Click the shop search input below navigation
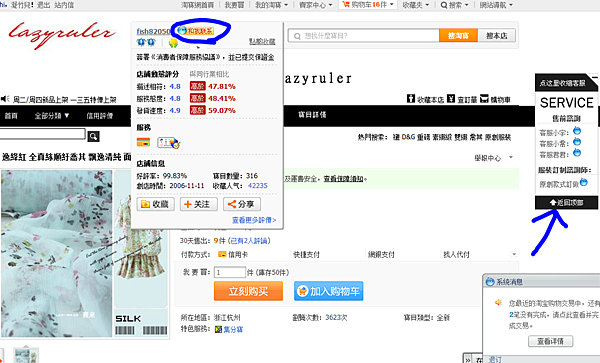Image resolution: width=600 pixels, height=363 pixels. (42, 134)
